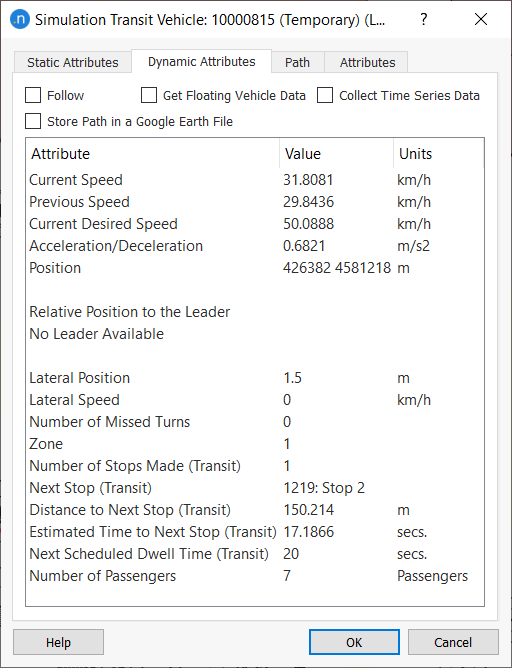This screenshot has width=512, height=668.
Task: Click the Aimsun app icon in title bar
Action: tap(20, 20)
